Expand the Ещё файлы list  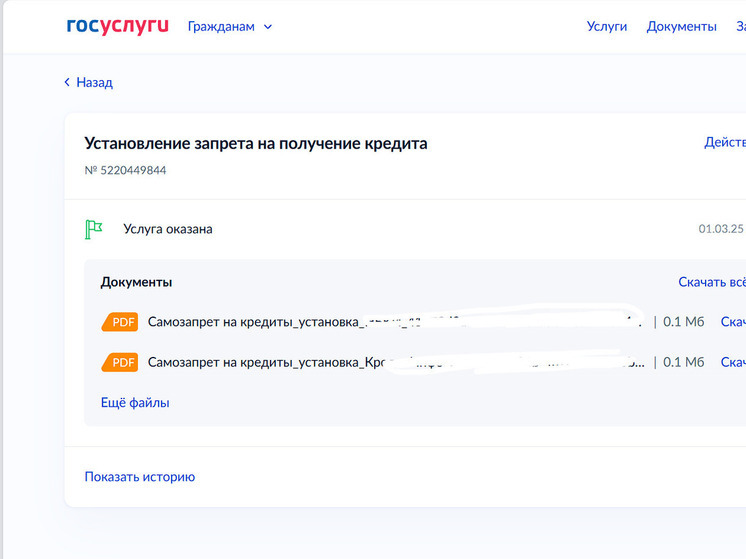point(135,402)
